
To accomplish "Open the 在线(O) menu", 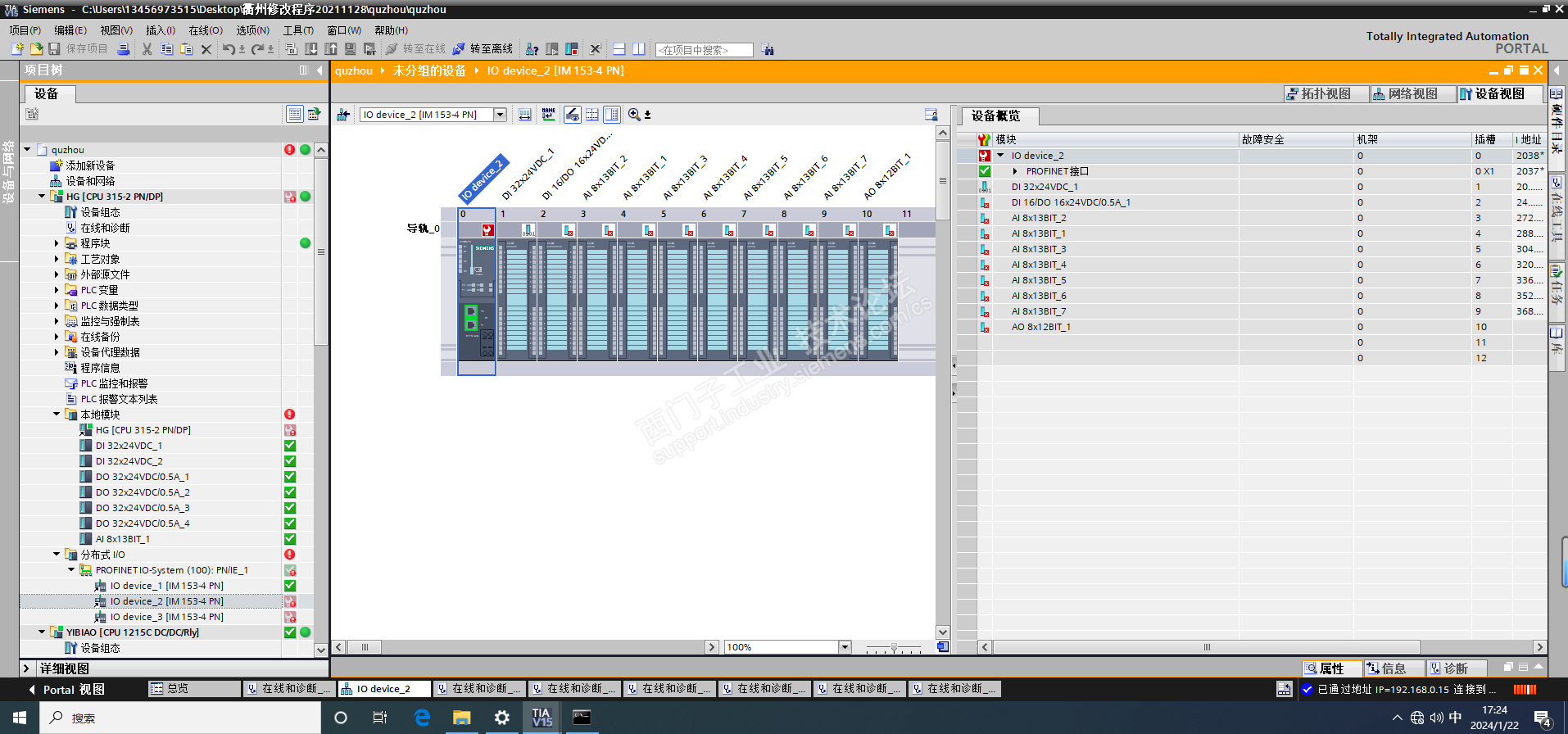I will click(205, 30).
